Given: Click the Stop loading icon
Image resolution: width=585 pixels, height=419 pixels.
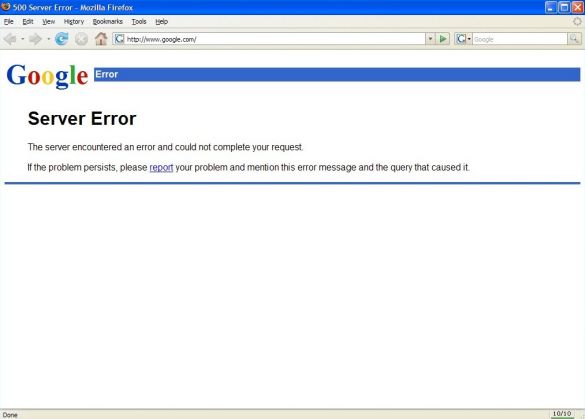Looking at the screenshot, I should click(81, 39).
